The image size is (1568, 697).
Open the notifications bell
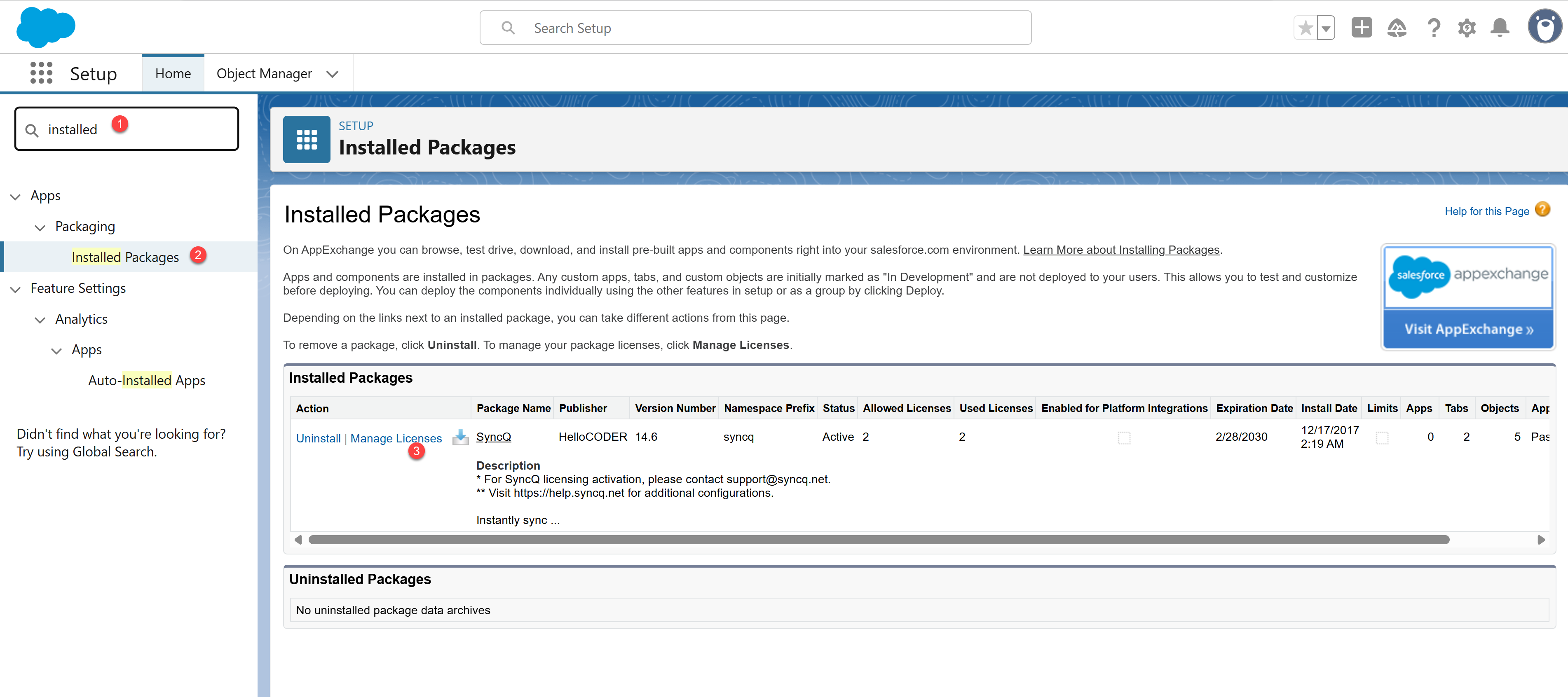click(1500, 28)
